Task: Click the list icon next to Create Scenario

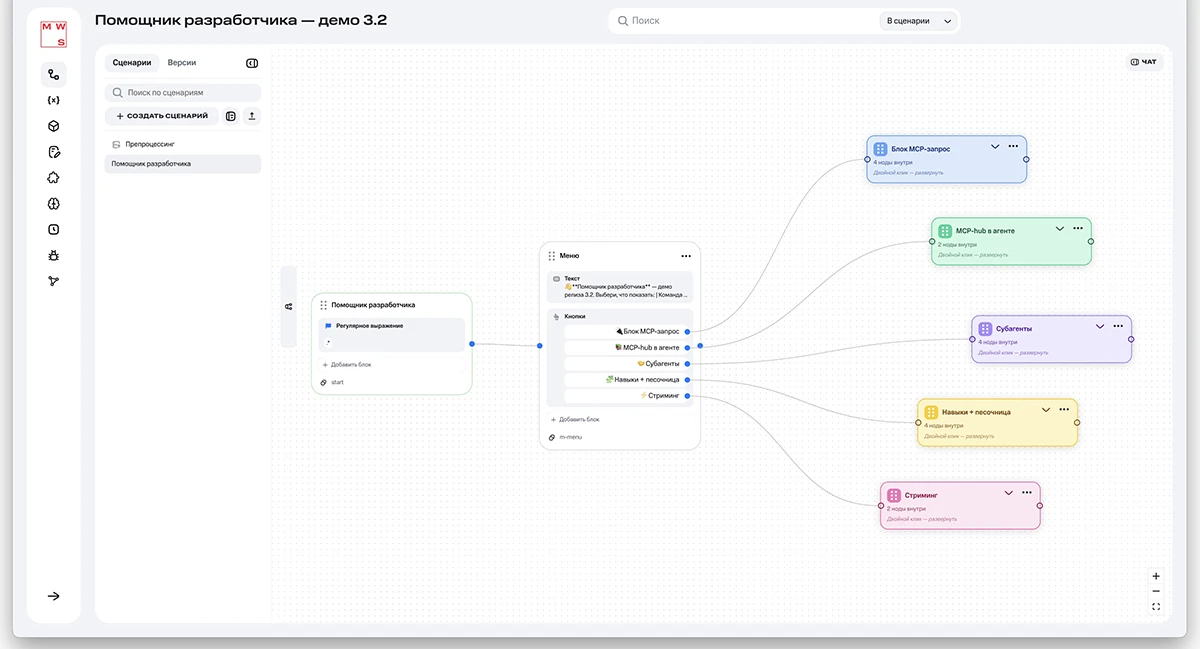Action: tap(231, 116)
